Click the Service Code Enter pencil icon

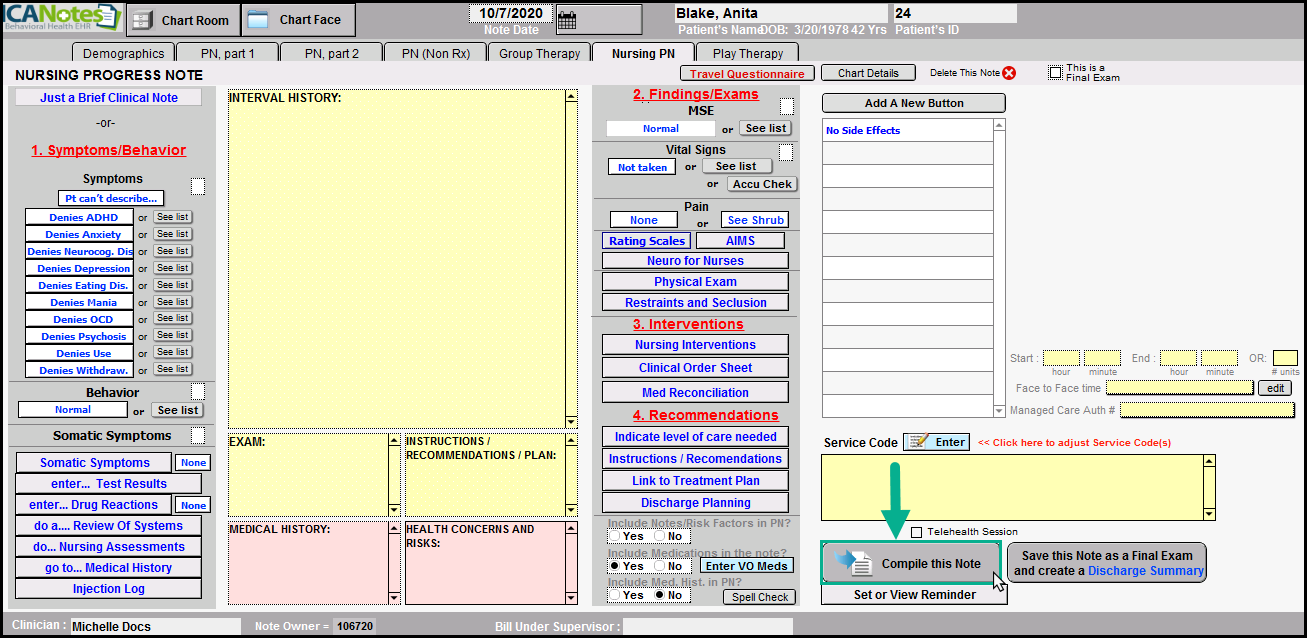point(920,442)
